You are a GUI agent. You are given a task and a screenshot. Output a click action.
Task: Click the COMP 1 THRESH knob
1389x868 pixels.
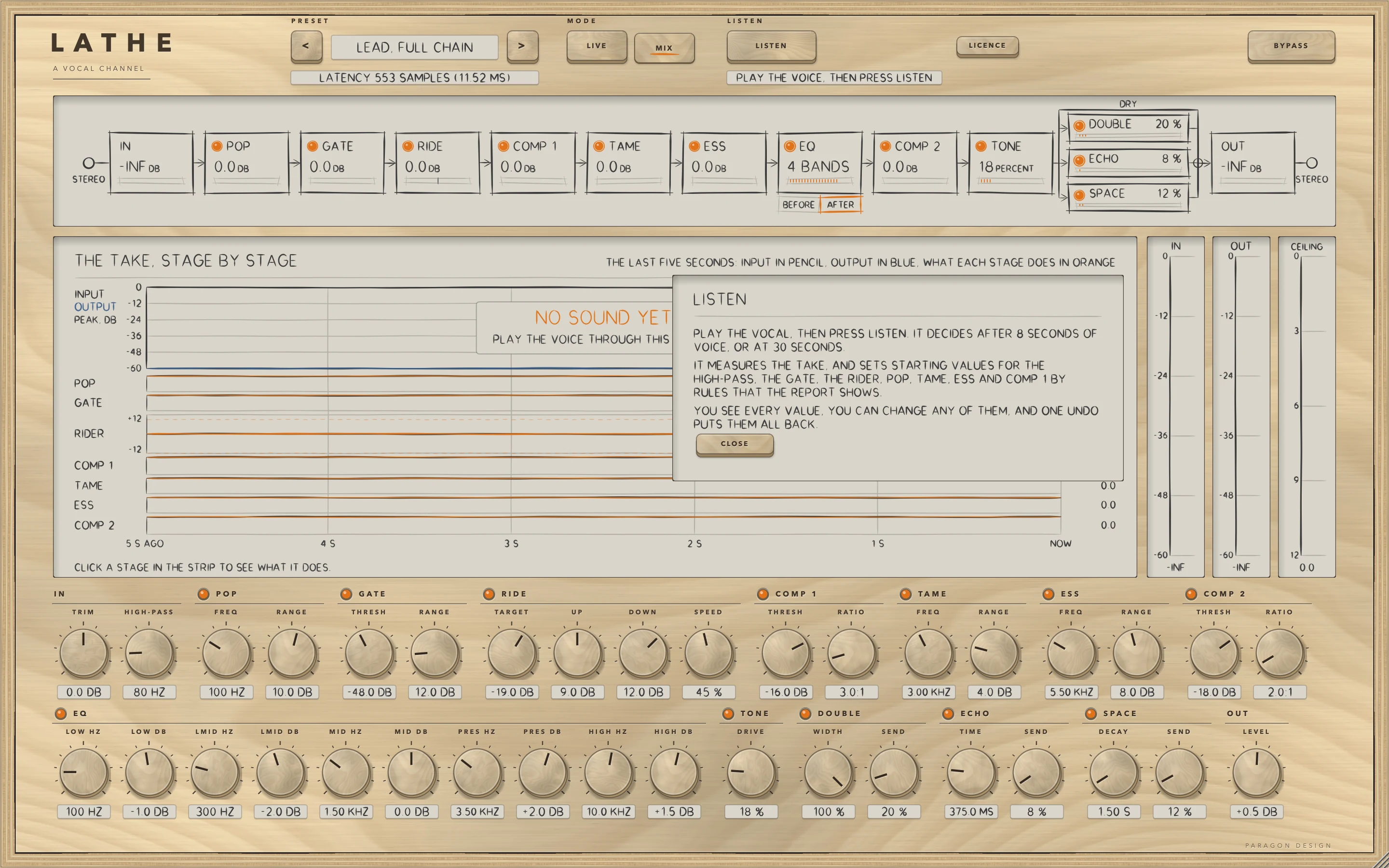(785, 653)
